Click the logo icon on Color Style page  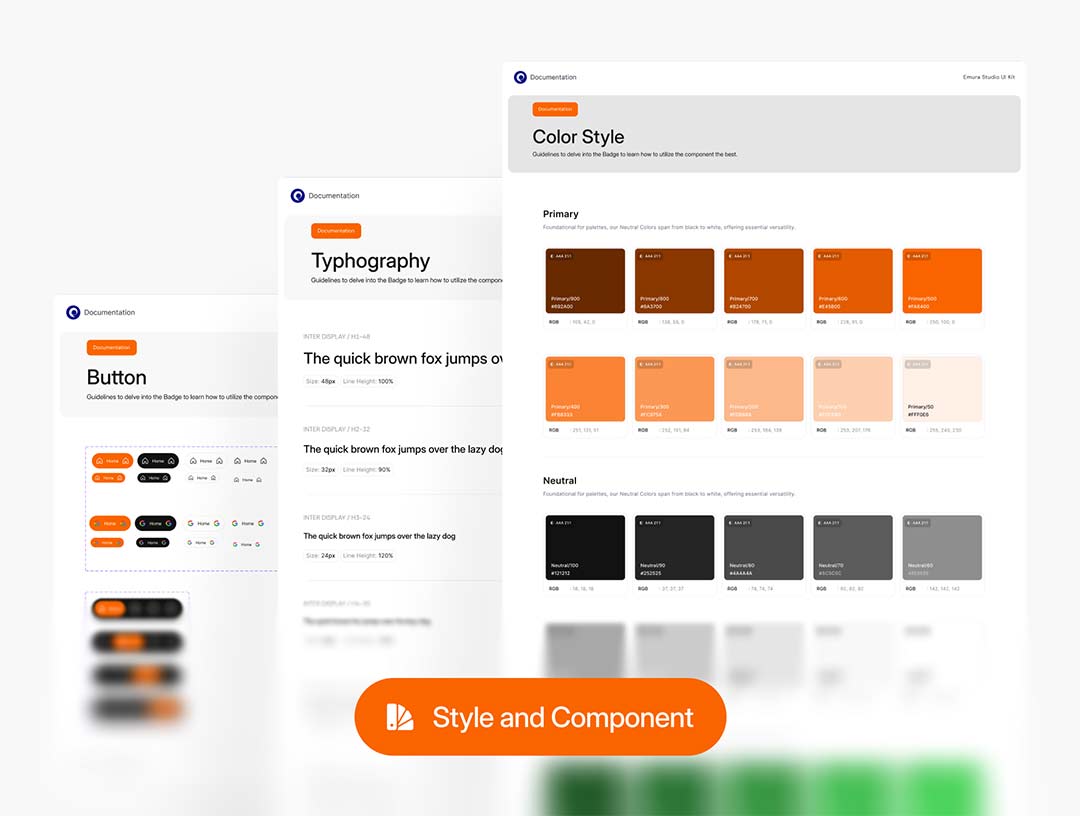pos(520,77)
